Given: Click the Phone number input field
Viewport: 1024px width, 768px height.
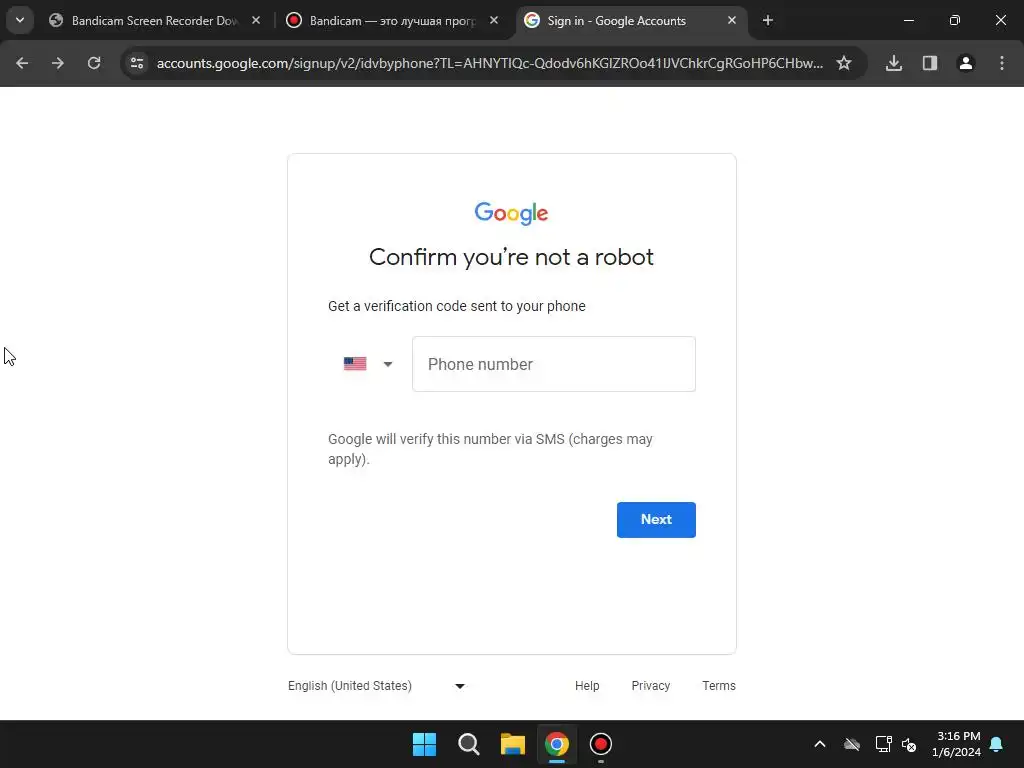Looking at the screenshot, I should [554, 364].
